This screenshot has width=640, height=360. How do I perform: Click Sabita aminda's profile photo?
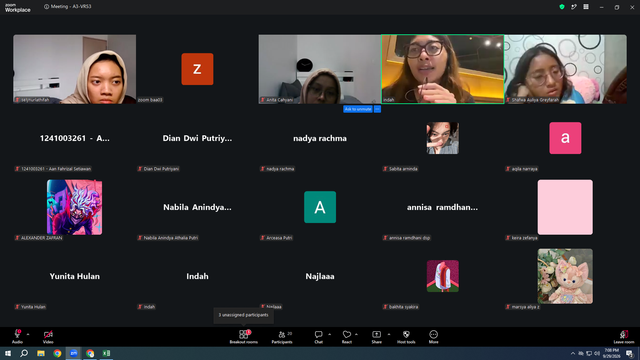coord(442,138)
